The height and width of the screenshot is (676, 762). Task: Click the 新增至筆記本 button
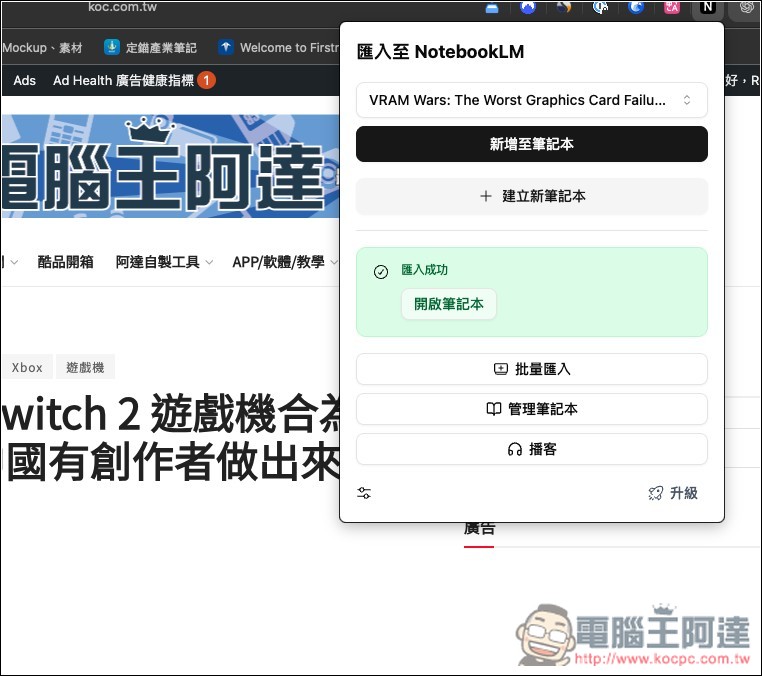(532, 144)
